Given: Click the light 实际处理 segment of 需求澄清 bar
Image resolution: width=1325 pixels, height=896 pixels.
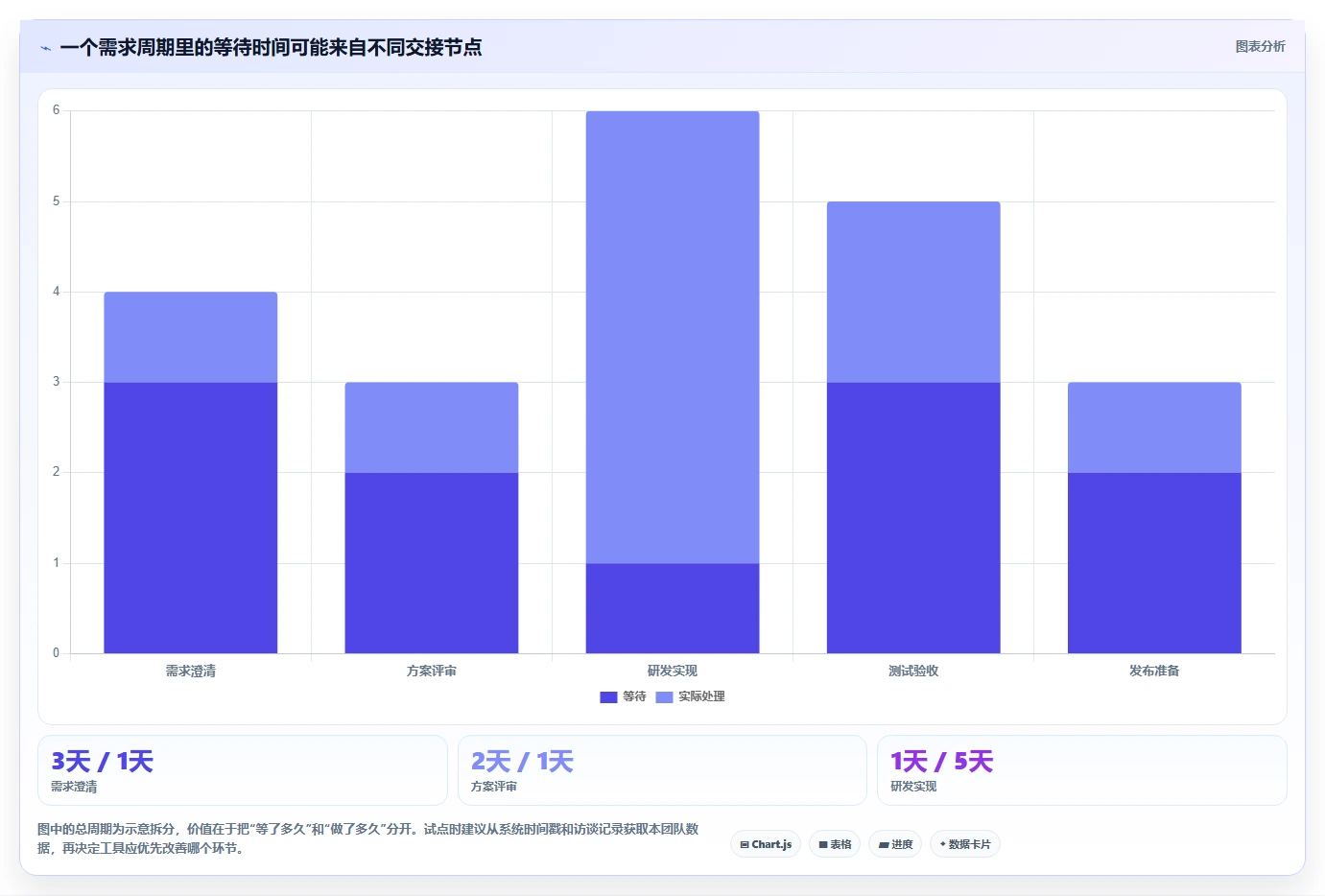Looking at the screenshot, I should (191, 338).
